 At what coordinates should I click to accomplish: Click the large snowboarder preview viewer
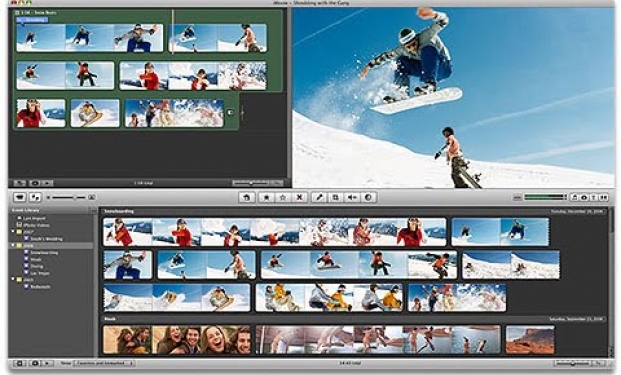(453, 97)
